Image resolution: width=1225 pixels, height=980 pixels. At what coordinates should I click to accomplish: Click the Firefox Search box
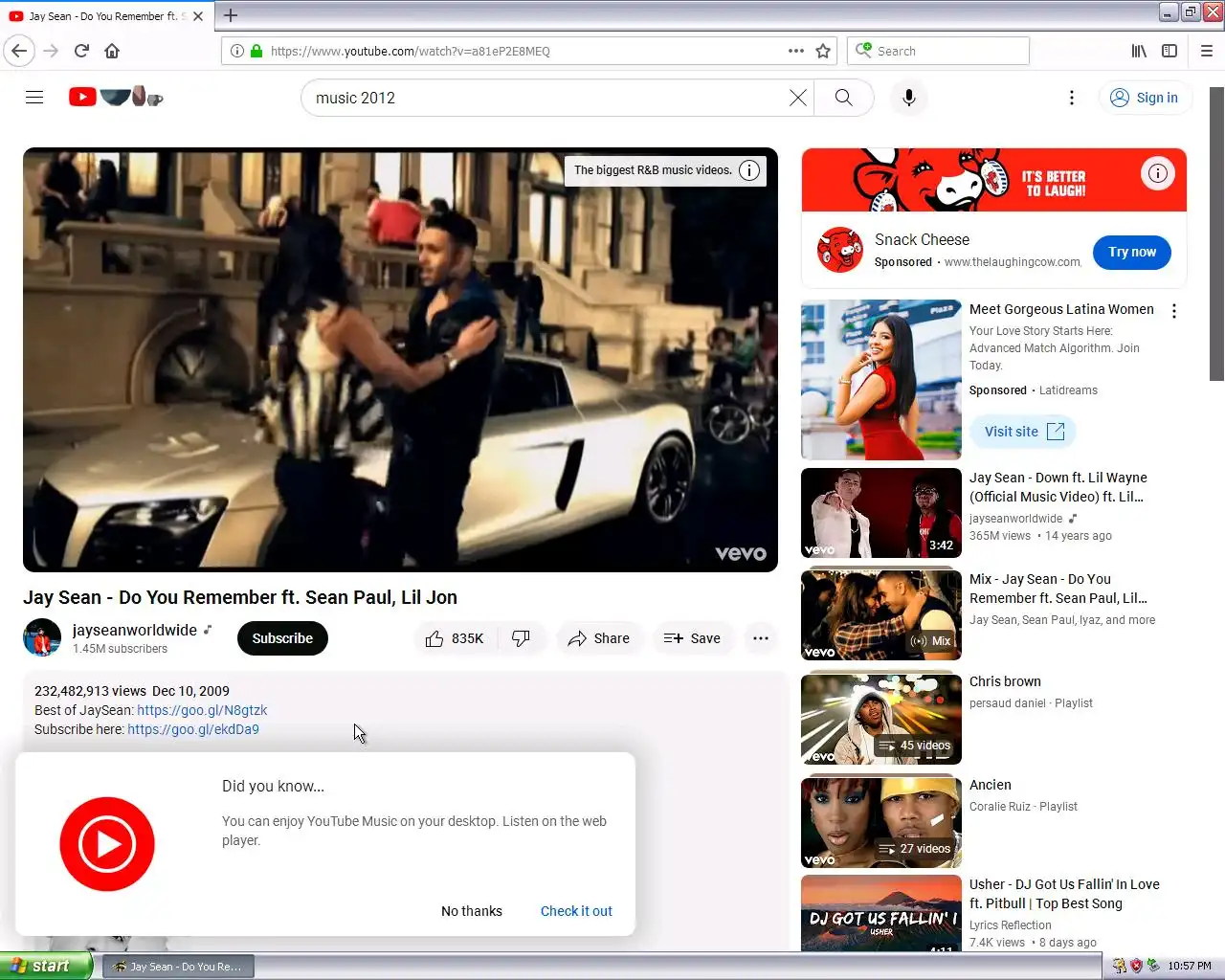coord(938,51)
